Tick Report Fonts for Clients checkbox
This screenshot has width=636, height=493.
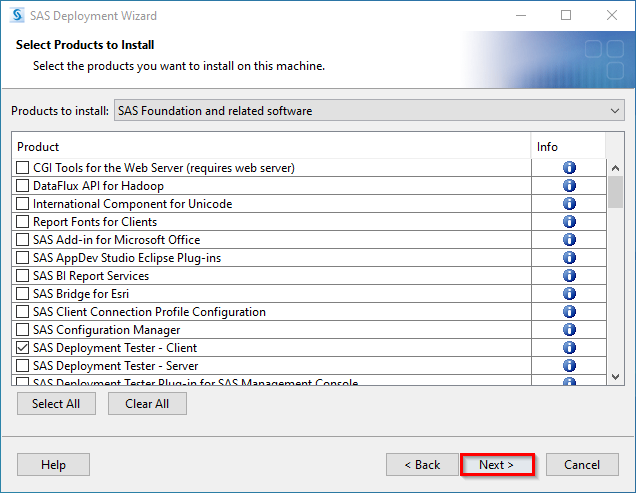tap(22, 222)
